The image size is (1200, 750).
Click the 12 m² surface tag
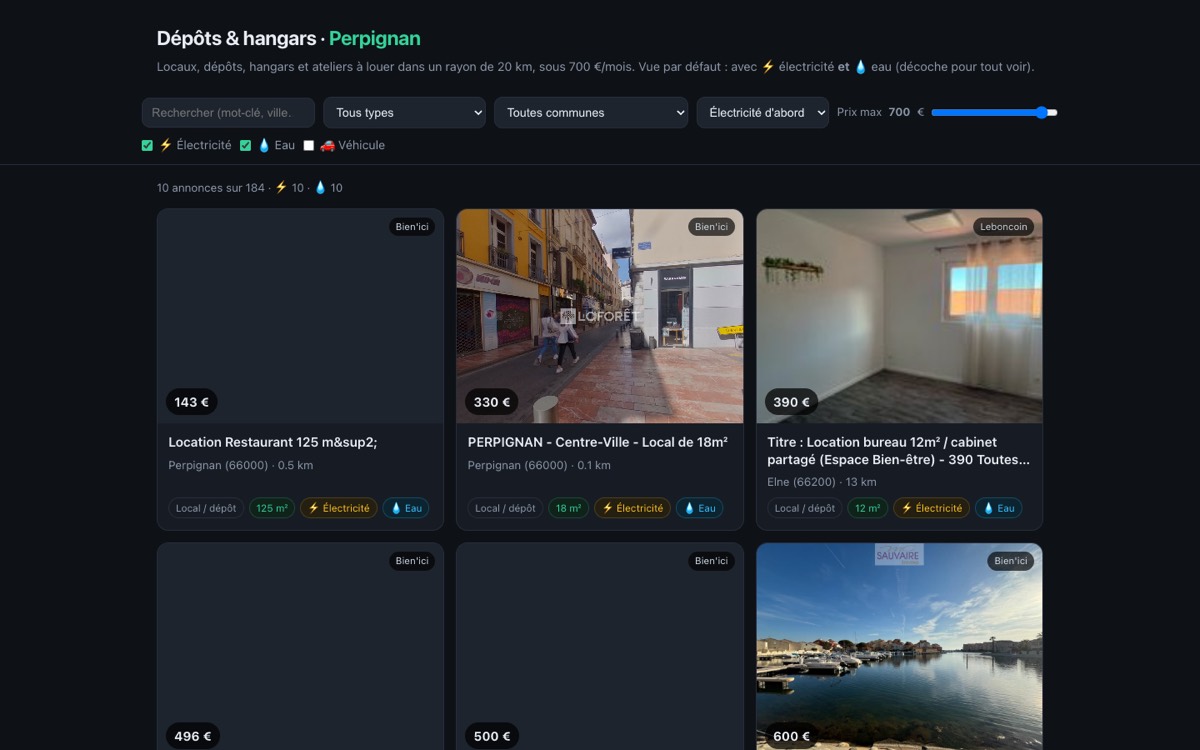pyautogui.click(x=868, y=508)
